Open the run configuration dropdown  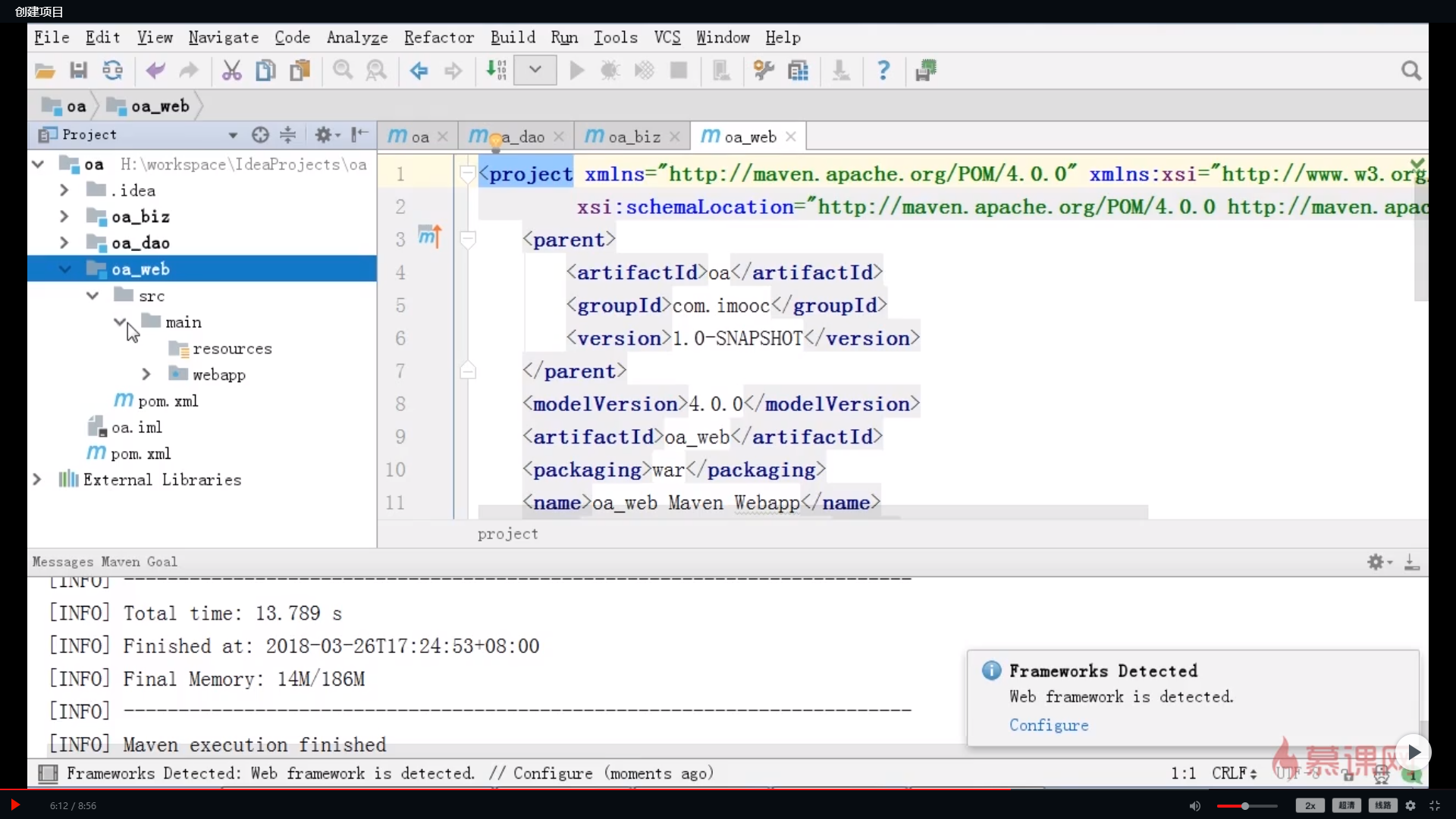pos(535,71)
